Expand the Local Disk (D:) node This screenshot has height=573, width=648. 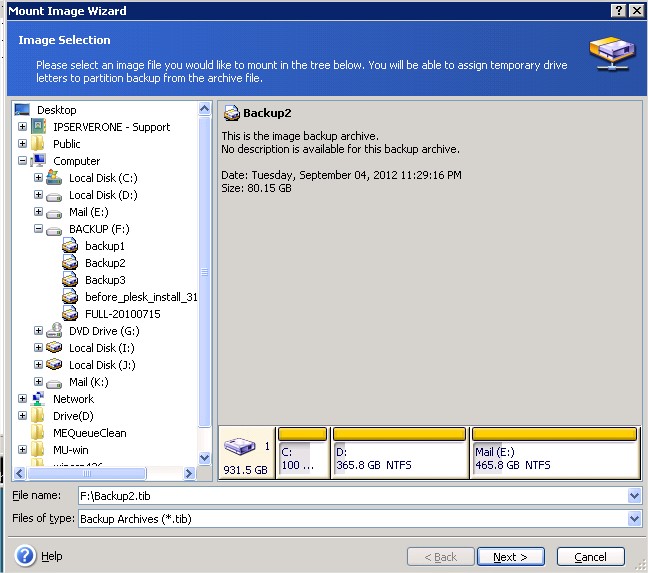click(38, 195)
